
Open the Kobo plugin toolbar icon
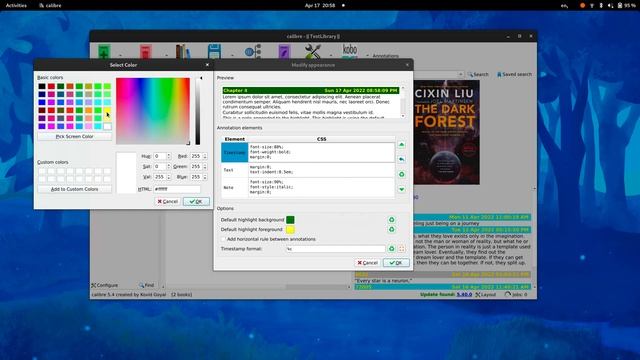(350, 51)
